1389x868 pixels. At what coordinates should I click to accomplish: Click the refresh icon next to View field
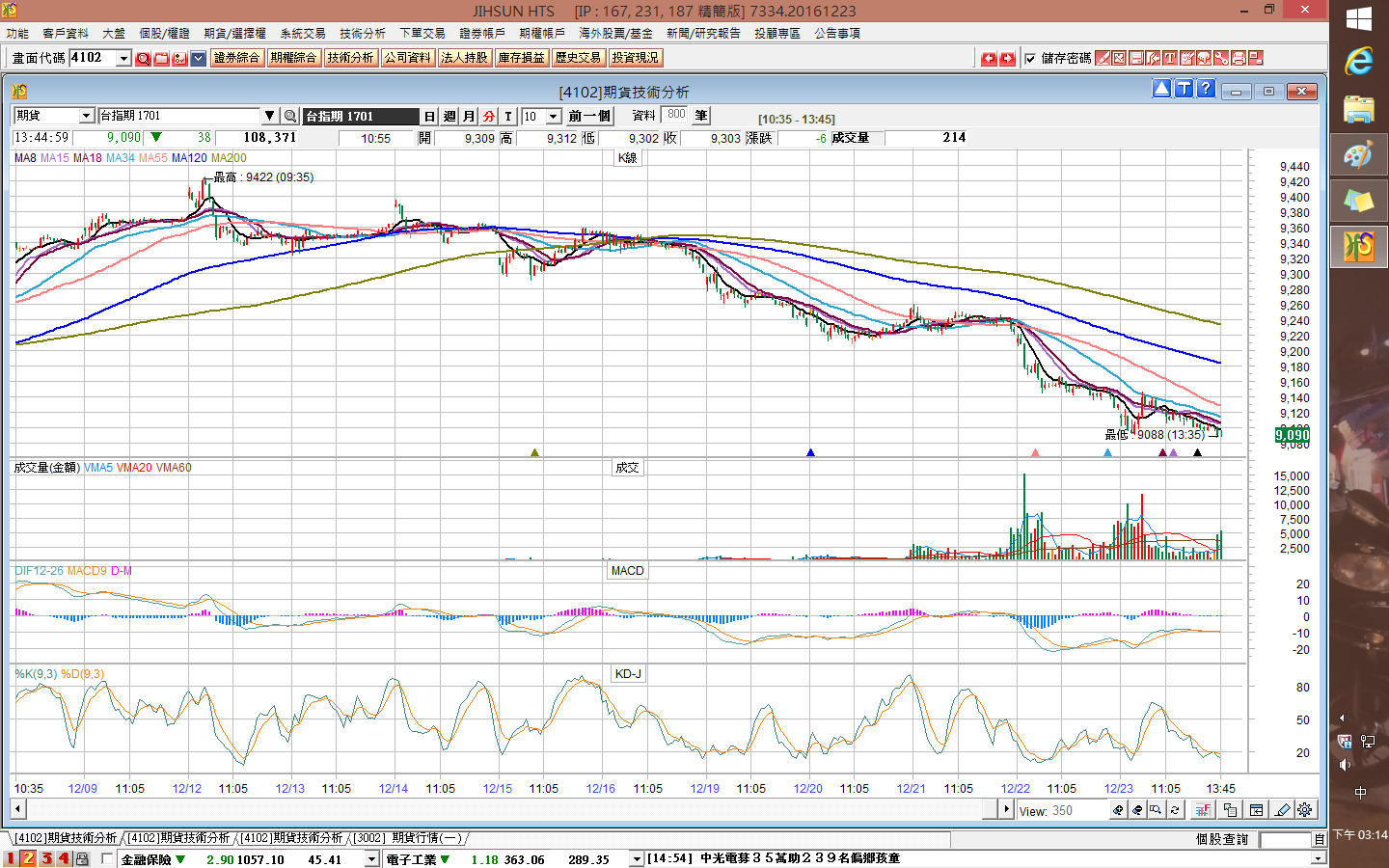(x=1175, y=810)
